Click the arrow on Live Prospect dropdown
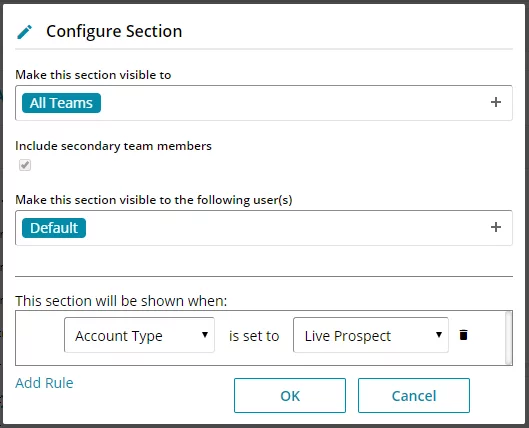Screen dimensions: 529x428 click(439, 335)
